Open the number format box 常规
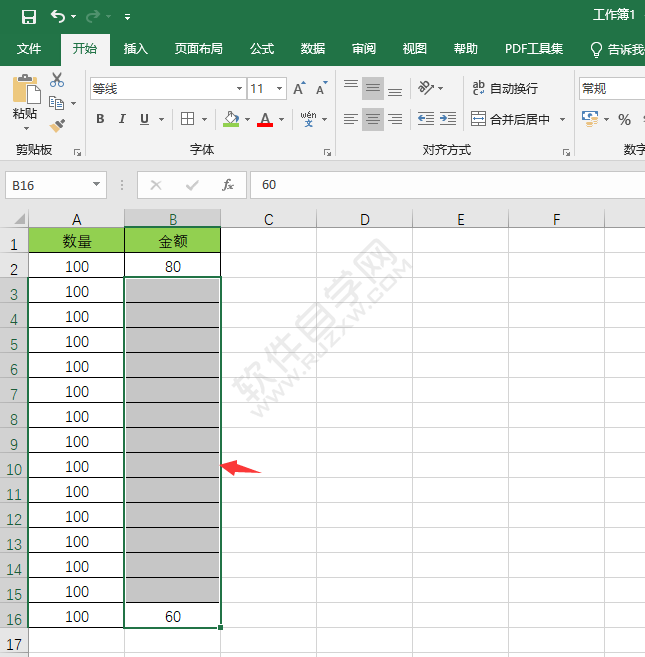645x657 pixels. (612, 88)
